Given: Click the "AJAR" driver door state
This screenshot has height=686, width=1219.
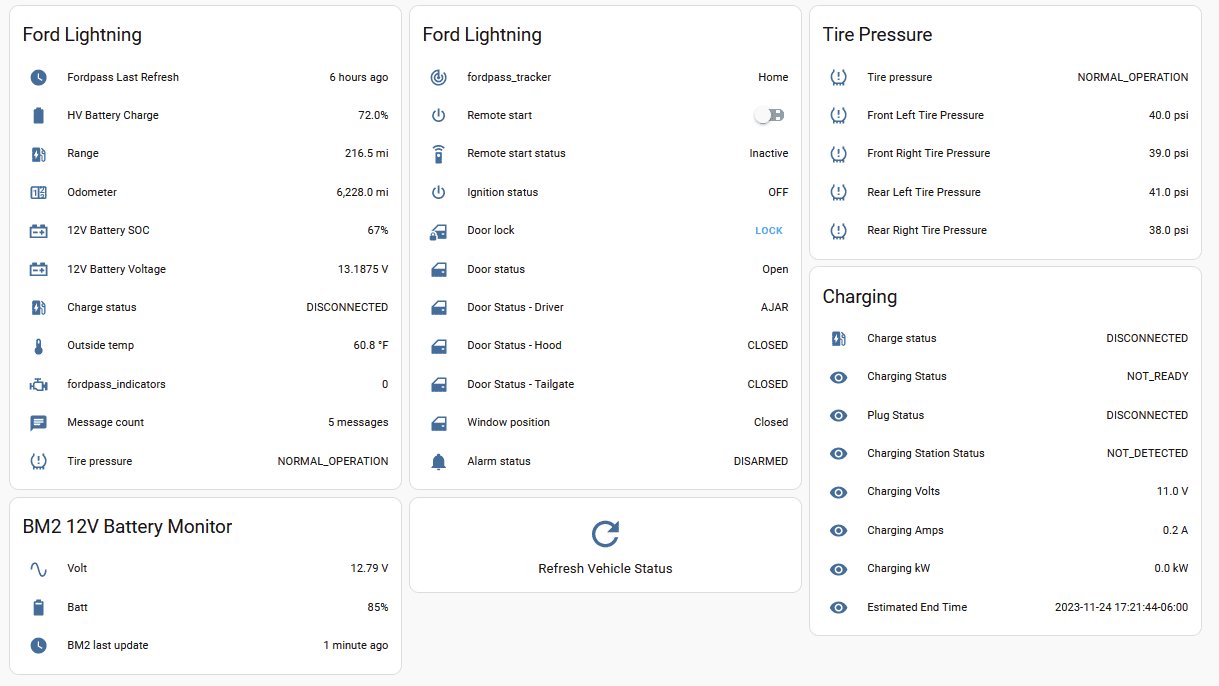Looking at the screenshot, I should point(774,307).
